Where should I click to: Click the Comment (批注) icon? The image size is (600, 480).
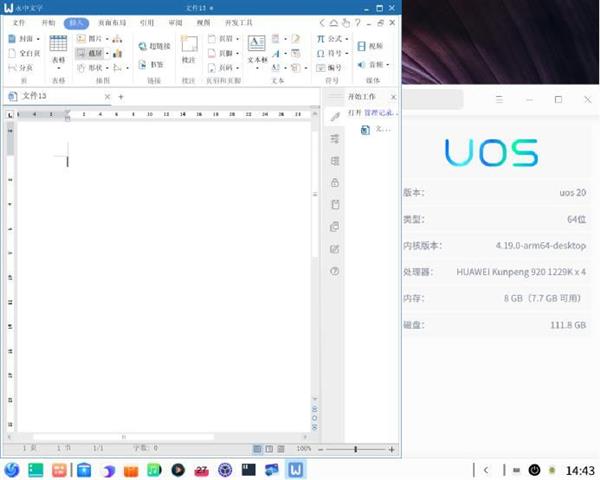pos(189,48)
